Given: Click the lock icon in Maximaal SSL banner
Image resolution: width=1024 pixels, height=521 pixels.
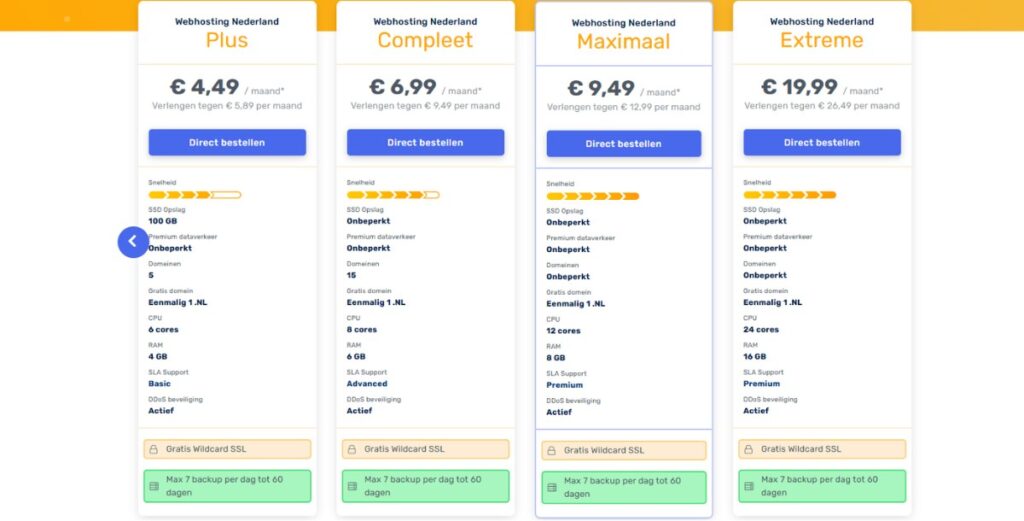Looking at the screenshot, I should 551,451.
